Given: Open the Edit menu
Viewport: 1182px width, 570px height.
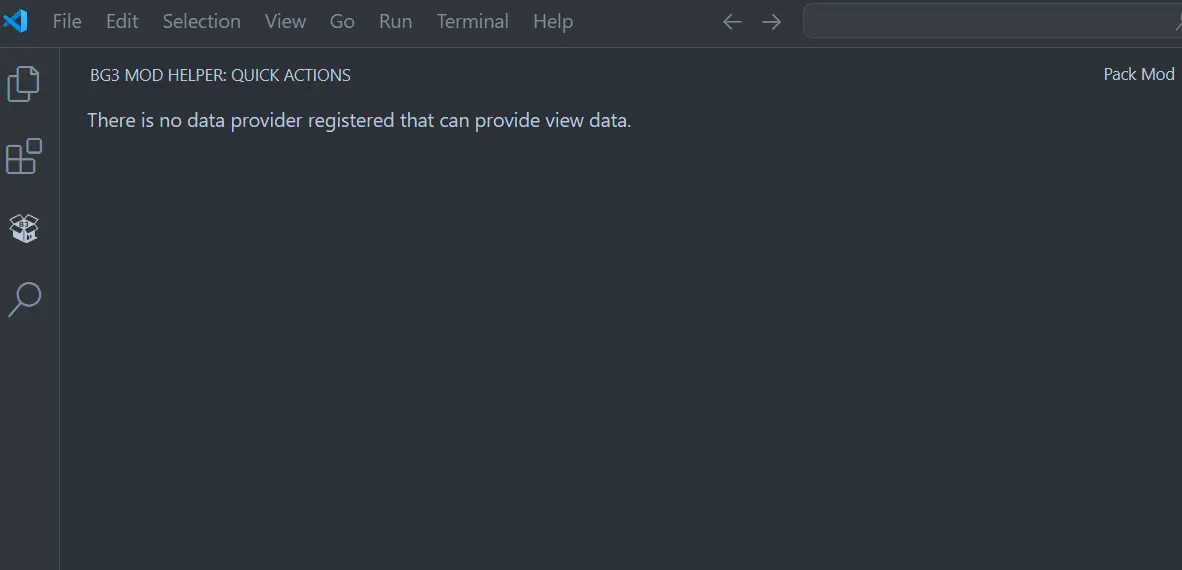Looking at the screenshot, I should coord(122,21).
